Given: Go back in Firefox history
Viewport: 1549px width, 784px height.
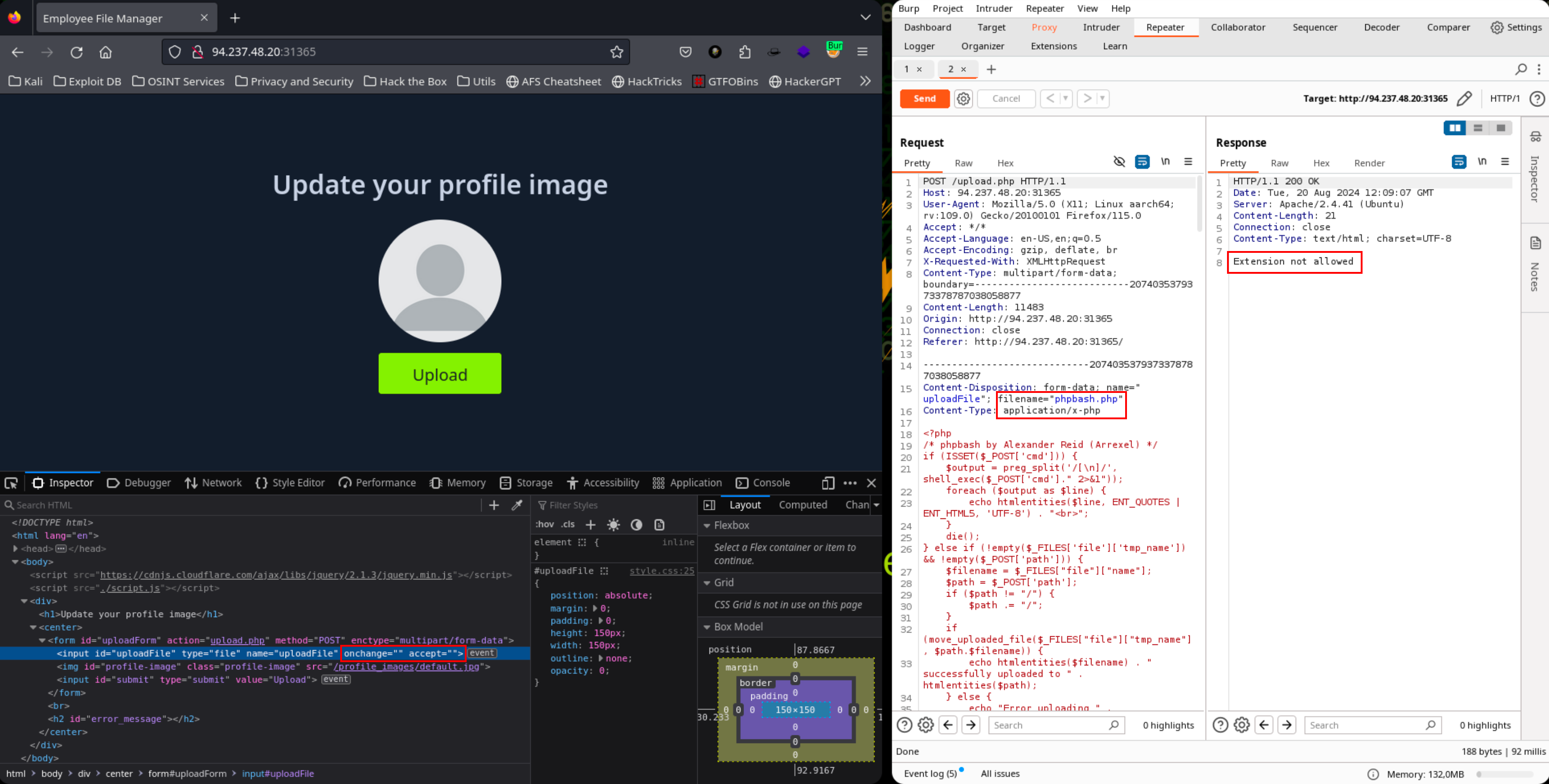Looking at the screenshot, I should pyautogui.click(x=17, y=52).
